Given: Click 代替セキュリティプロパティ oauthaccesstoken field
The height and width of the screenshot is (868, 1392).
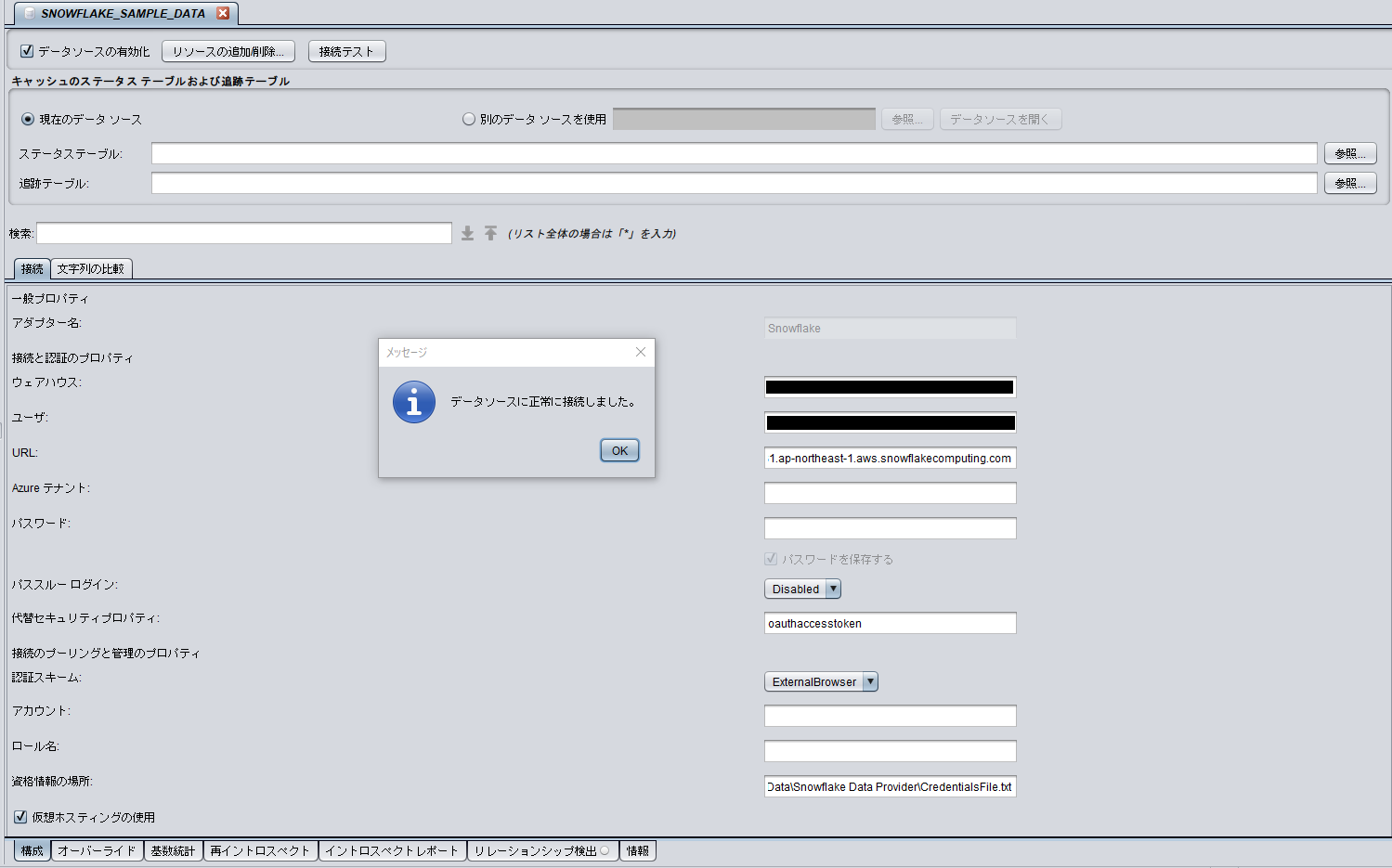Looking at the screenshot, I should [891, 623].
